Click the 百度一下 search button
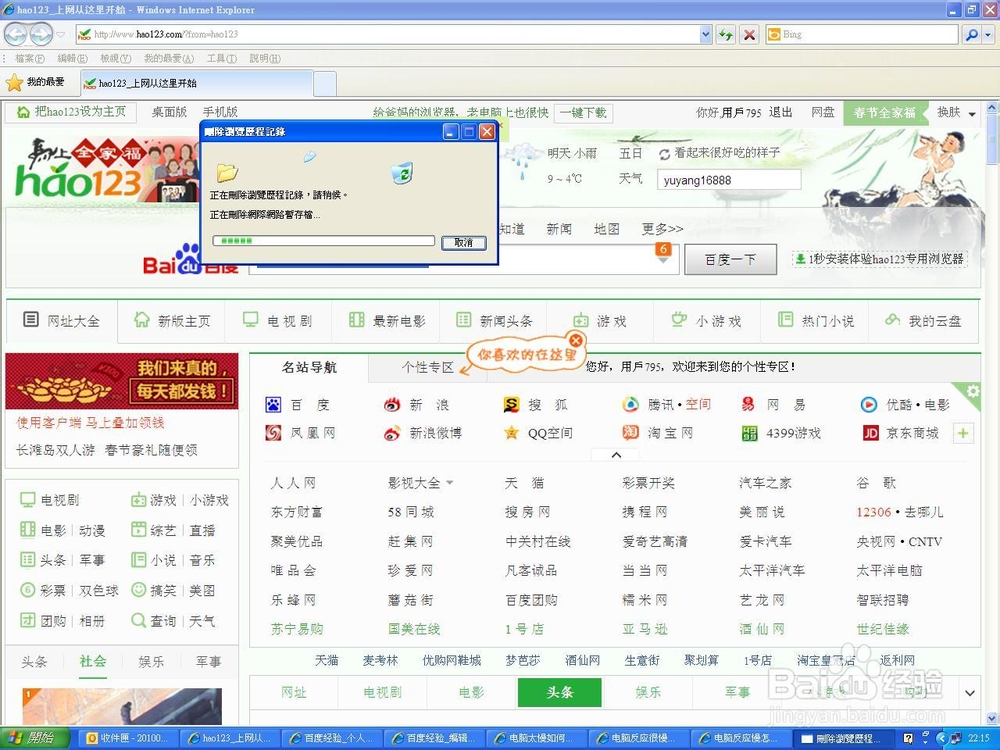Viewport: 1000px width, 750px height. point(730,260)
